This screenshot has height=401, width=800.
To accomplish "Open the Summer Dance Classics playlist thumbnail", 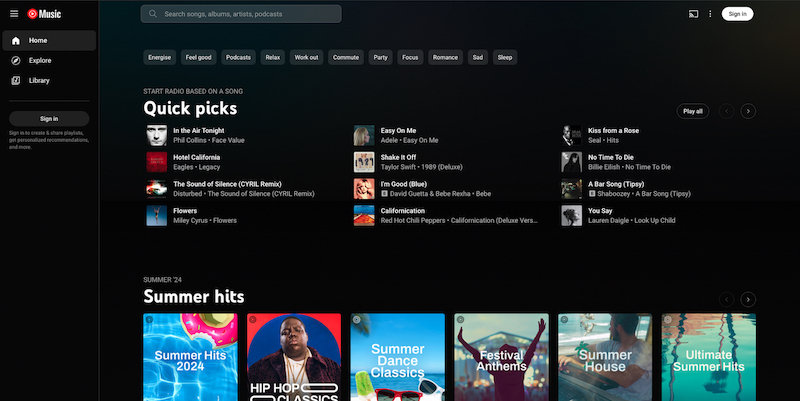I will (398, 357).
